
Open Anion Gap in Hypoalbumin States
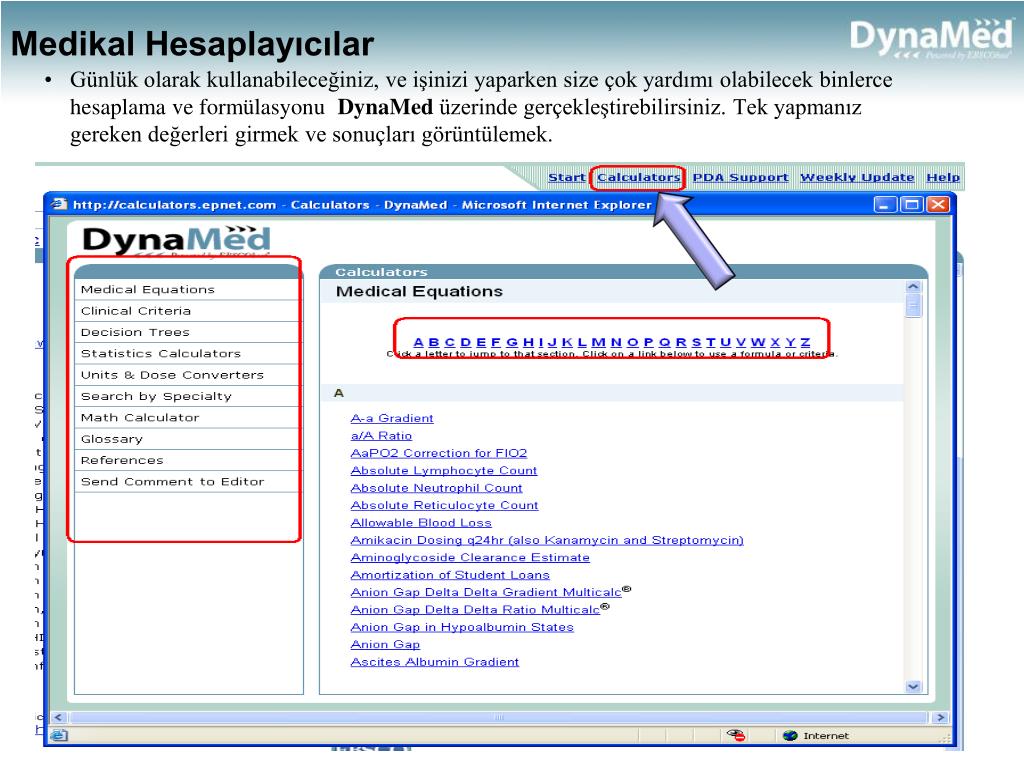[x=462, y=627]
